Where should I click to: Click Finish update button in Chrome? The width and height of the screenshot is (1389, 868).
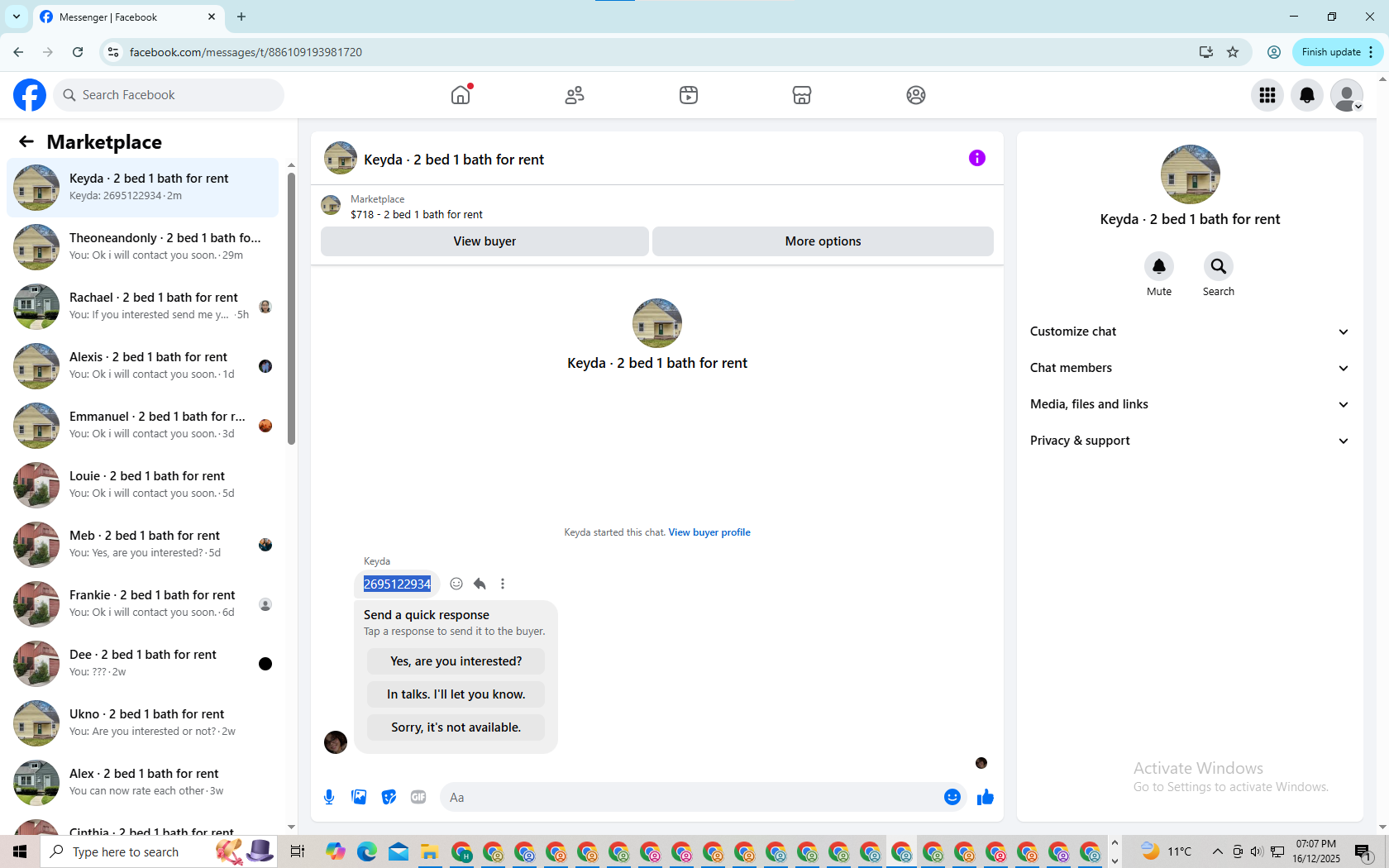pyautogui.click(x=1337, y=52)
